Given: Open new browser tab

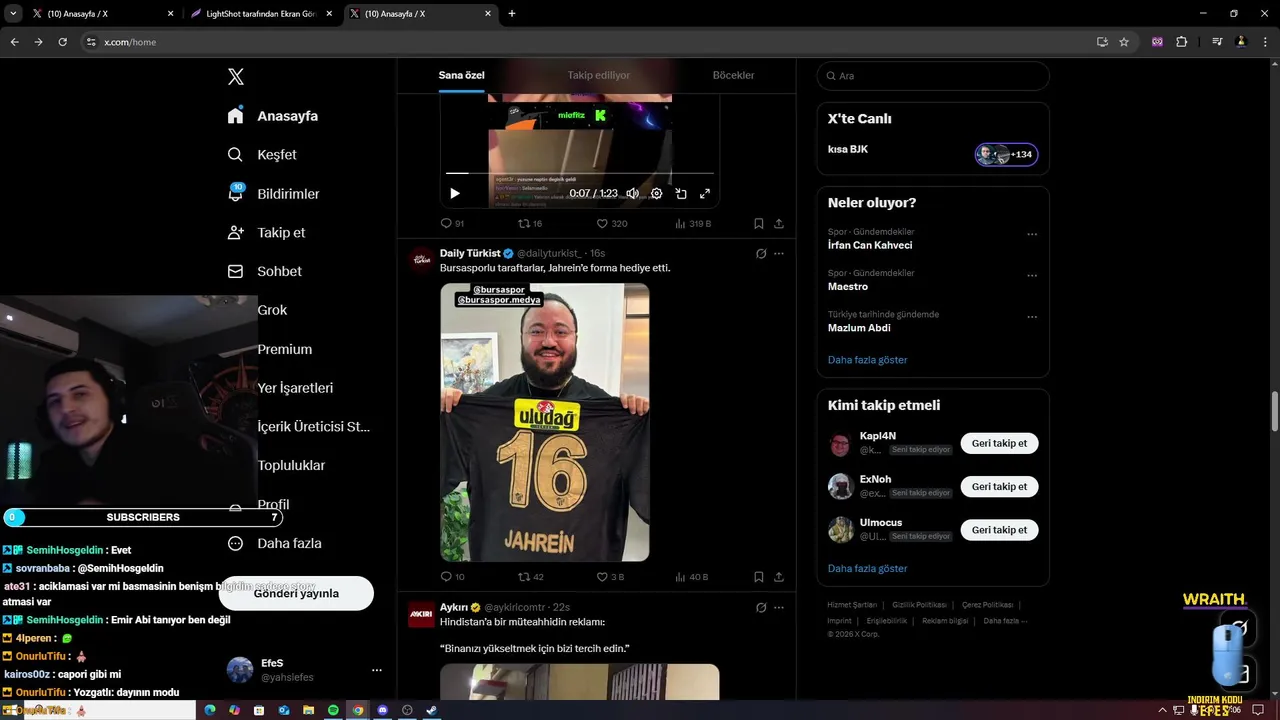Looking at the screenshot, I should 512,14.
